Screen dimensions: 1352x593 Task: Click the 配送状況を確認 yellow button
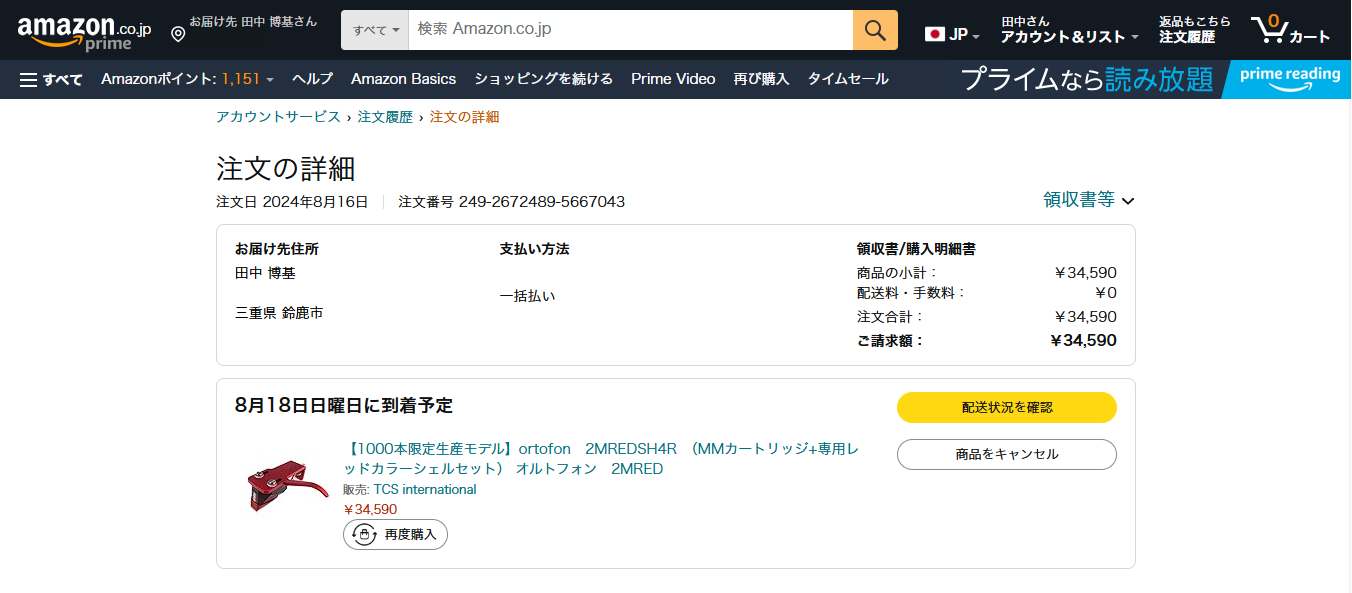tap(1006, 408)
